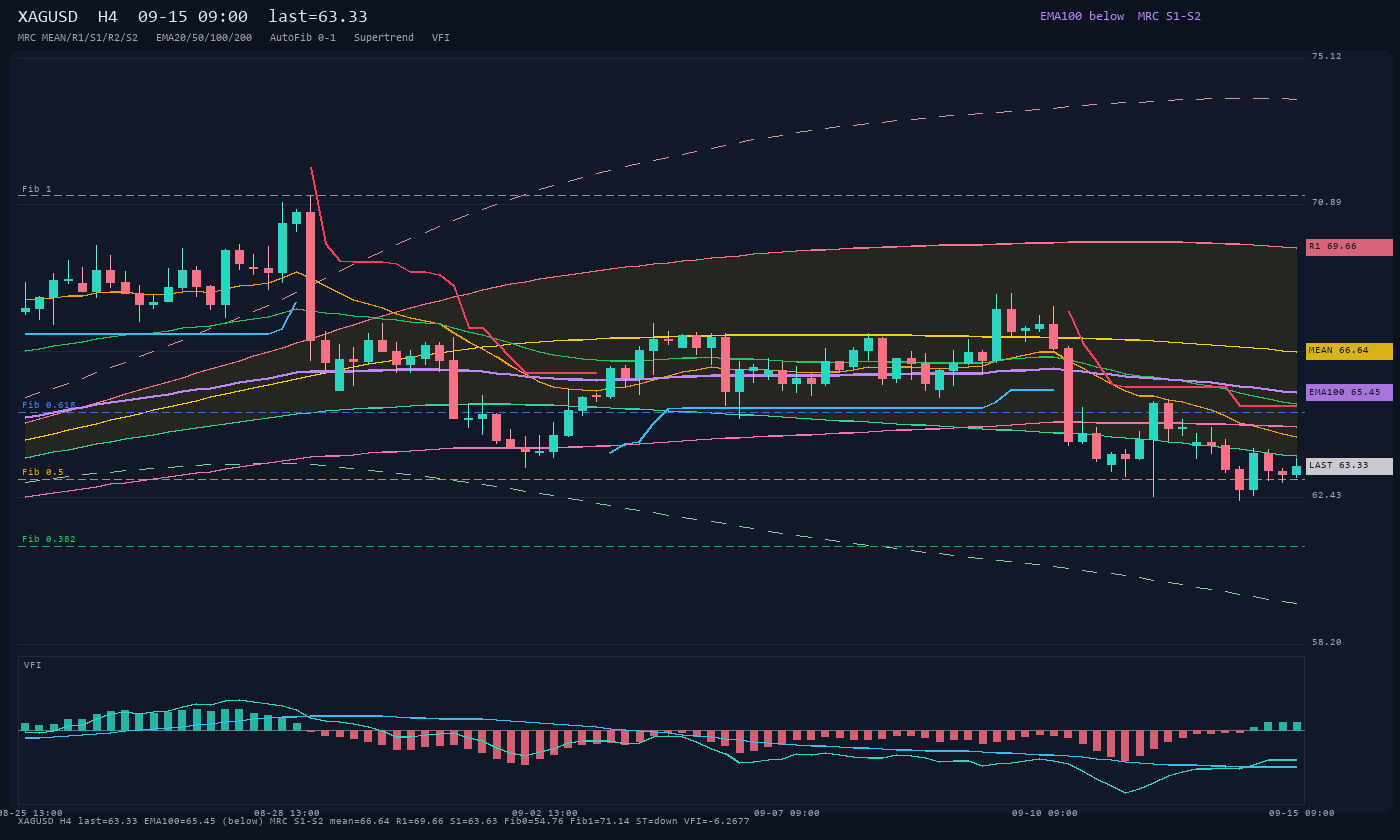Click the MRC MEAN/R1/S1/R2/S2 legend entry
Screen dimensions: 1400x840
pos(78,38)
